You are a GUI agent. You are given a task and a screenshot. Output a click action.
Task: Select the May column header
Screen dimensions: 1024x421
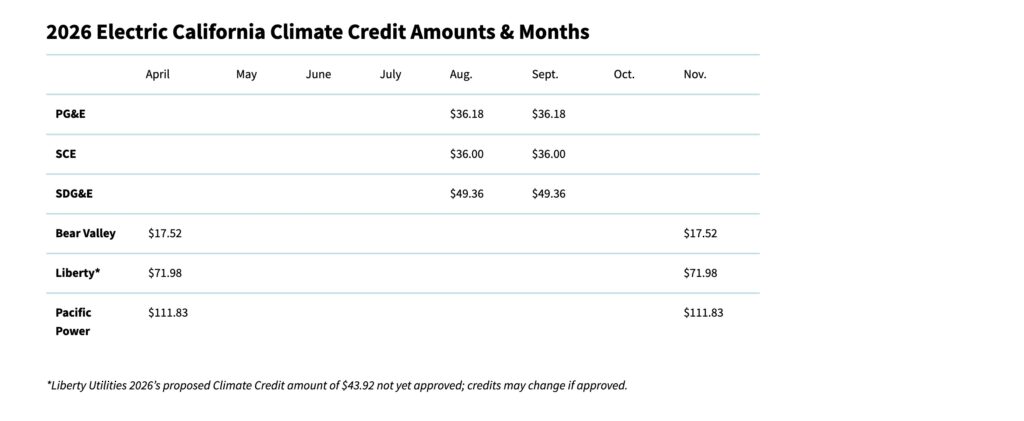click(246, 75)
